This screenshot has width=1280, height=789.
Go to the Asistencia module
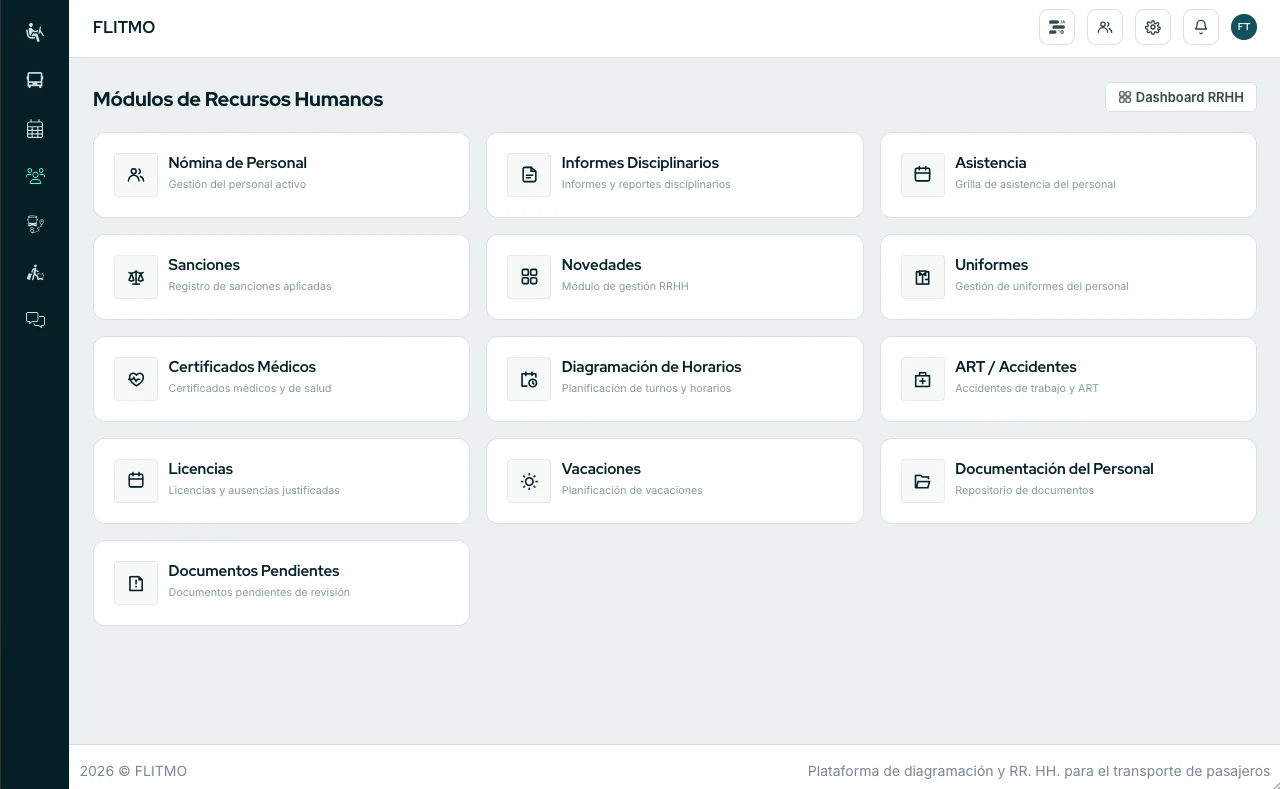[x=1068, y=175]
